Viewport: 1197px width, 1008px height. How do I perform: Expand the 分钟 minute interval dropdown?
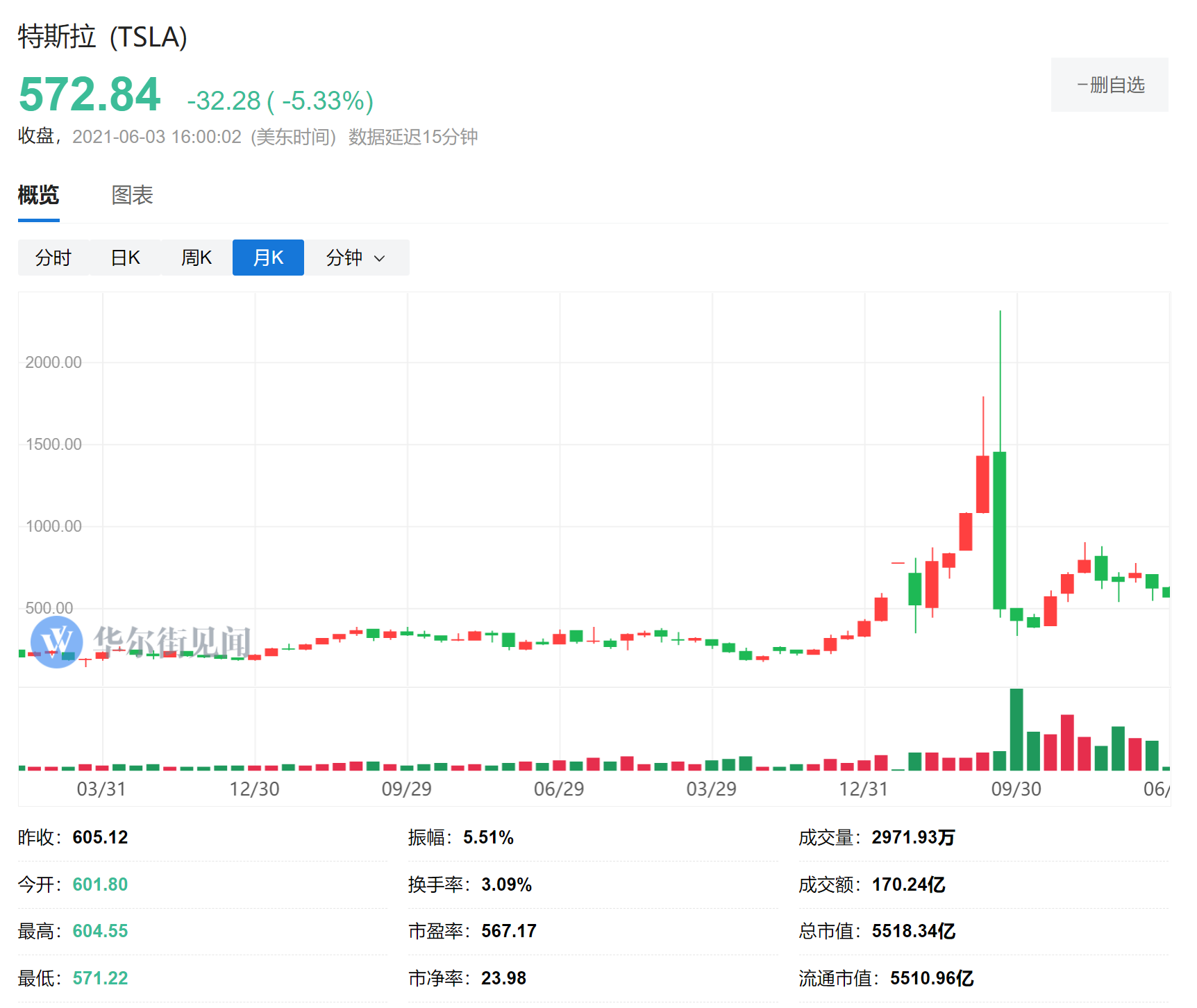point(356,258)
